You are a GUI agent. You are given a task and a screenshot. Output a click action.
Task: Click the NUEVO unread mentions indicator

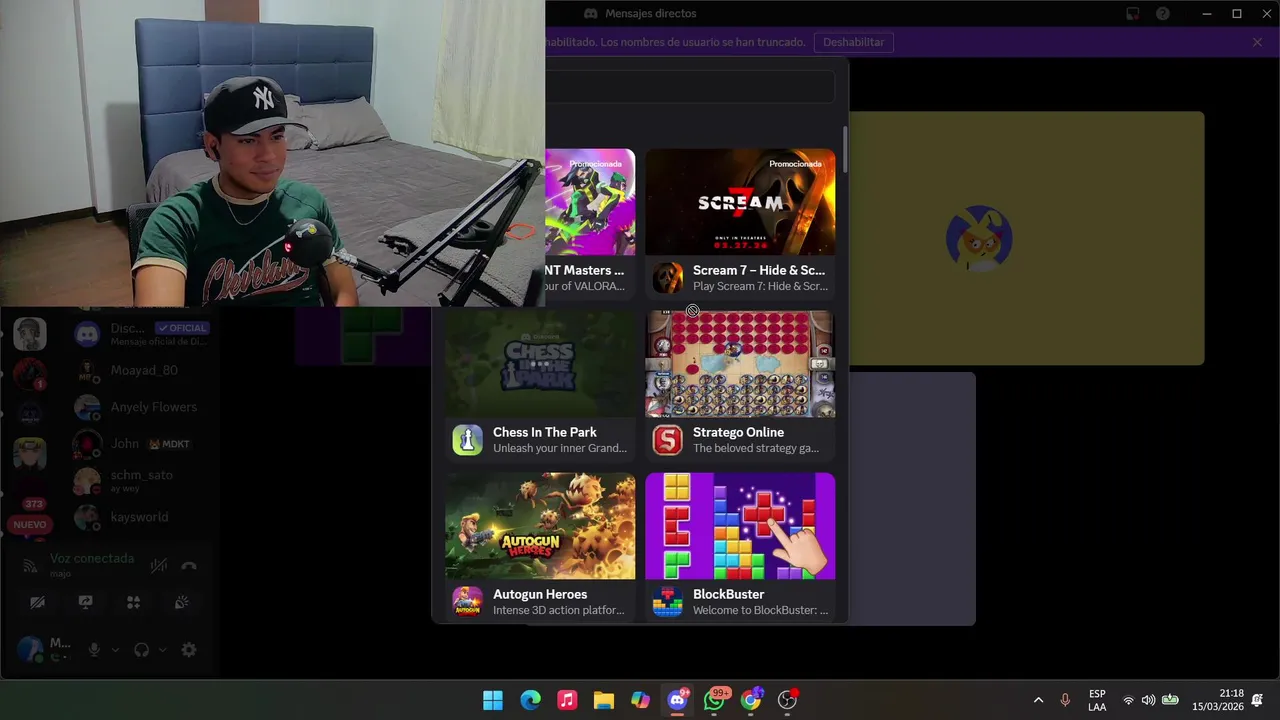30,524
